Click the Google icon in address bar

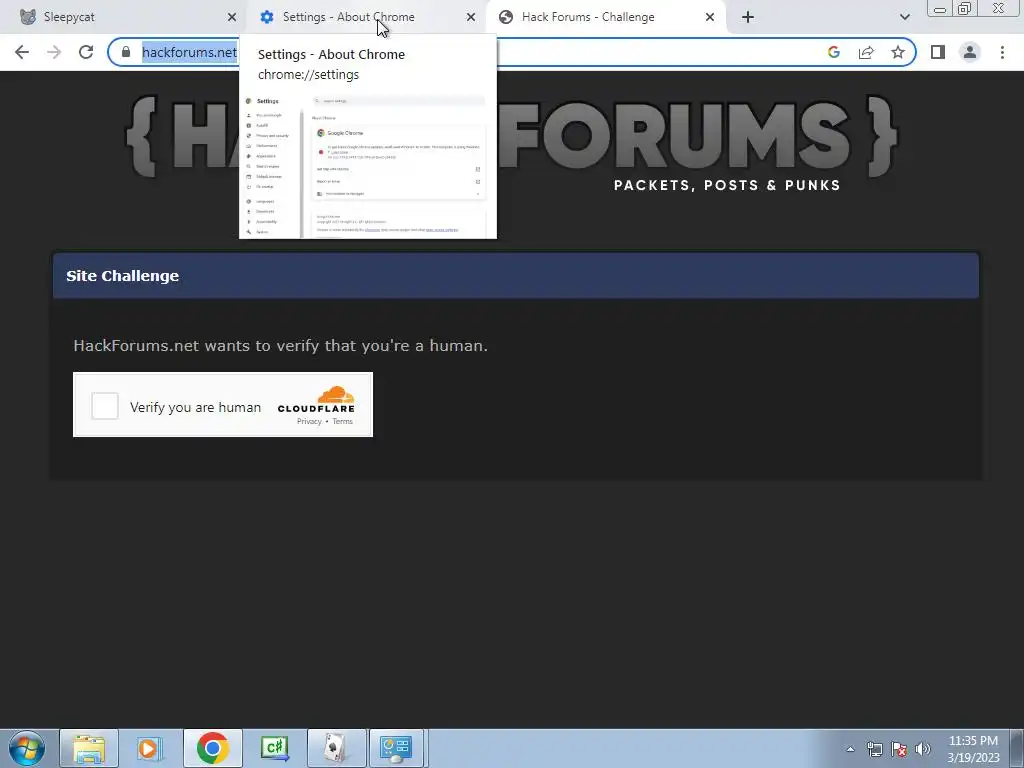833,52
